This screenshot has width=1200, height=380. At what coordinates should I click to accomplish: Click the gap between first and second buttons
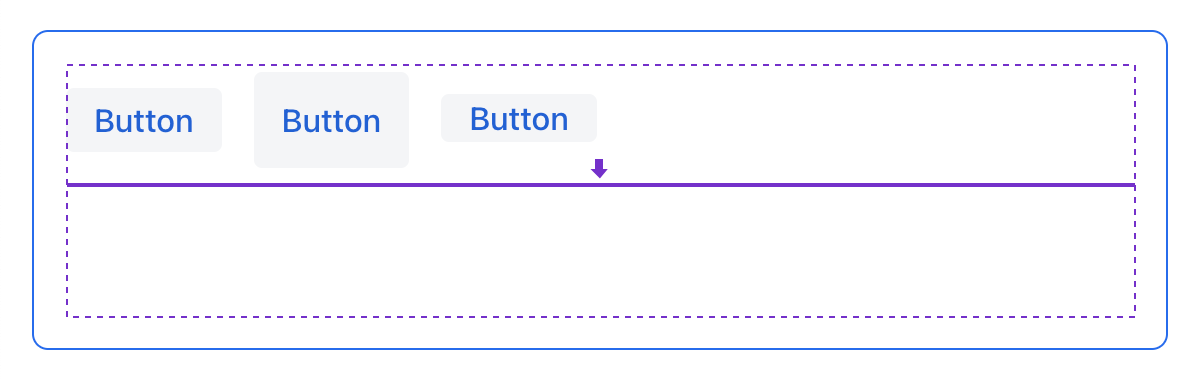[238, 120]
